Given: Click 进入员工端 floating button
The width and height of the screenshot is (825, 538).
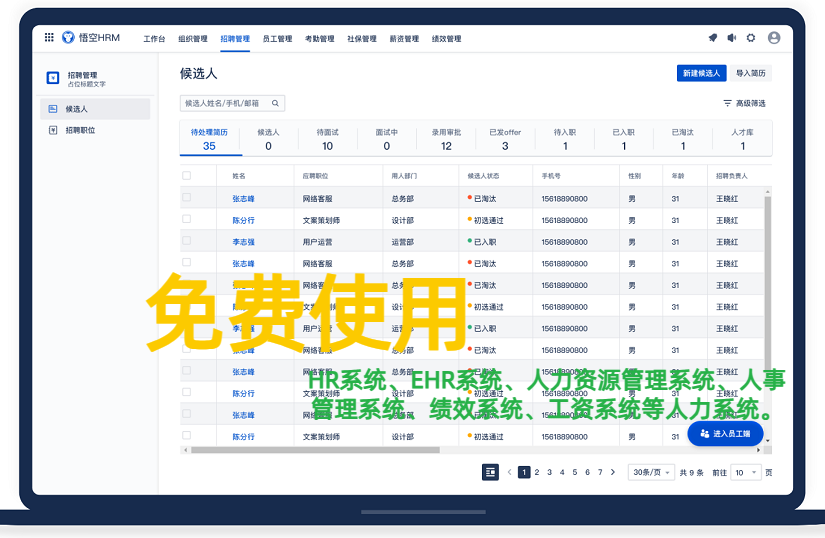Looking at the screenshot, I should (725, 433).
